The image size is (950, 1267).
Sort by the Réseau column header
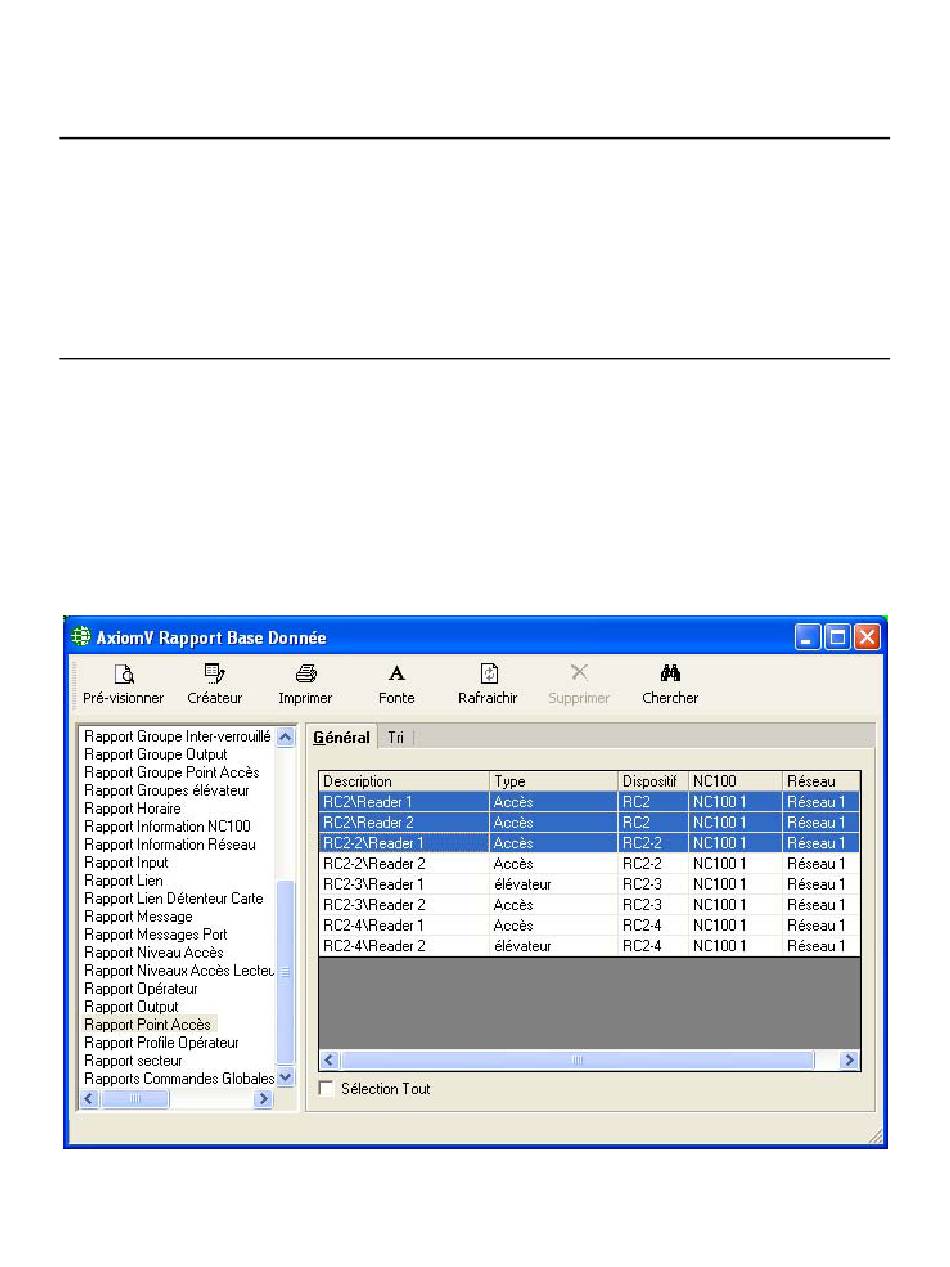pyautogui.click(x=821, y=781)
